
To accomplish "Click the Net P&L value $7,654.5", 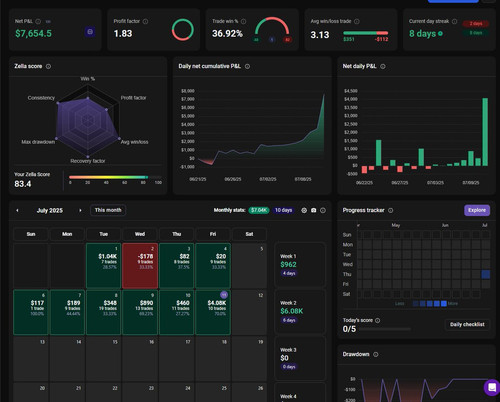I will tap(33, 33).
